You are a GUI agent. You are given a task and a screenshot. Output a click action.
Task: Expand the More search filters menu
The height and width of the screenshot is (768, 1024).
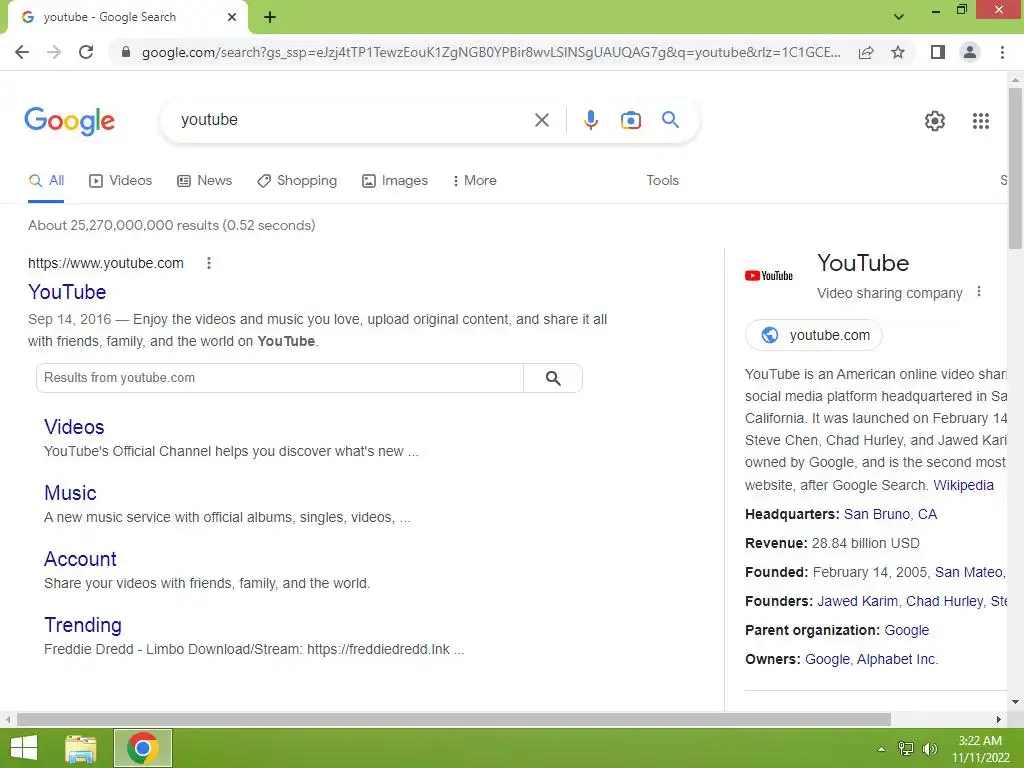(x=475, y=181)
